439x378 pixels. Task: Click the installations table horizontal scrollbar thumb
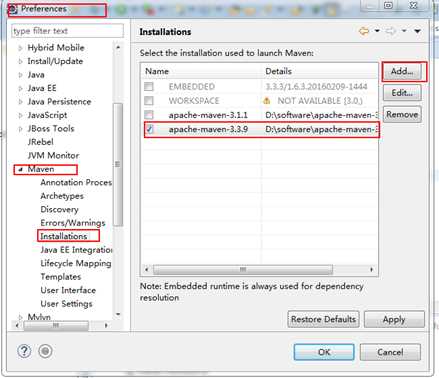243,269
